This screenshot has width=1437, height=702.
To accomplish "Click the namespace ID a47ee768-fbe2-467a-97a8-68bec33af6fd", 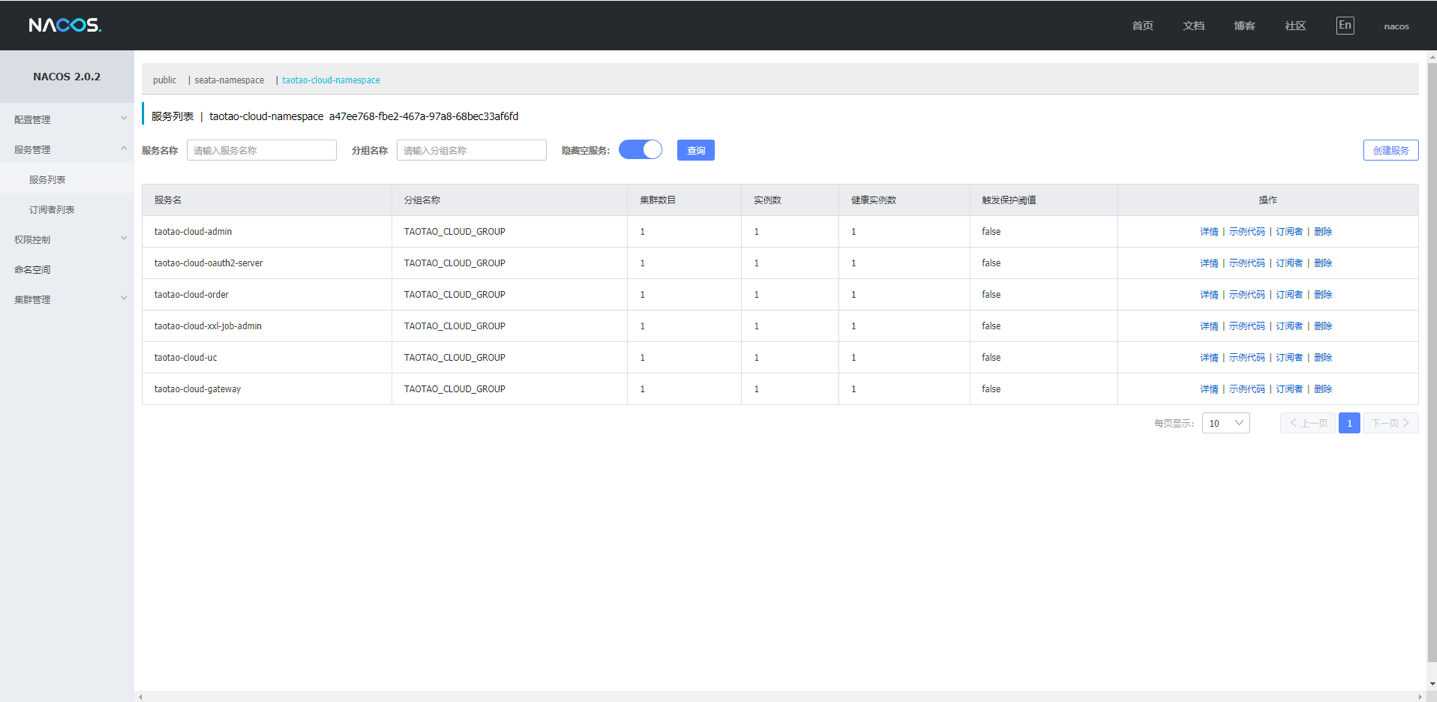I will pyautogui.click(x=424, y=116).
